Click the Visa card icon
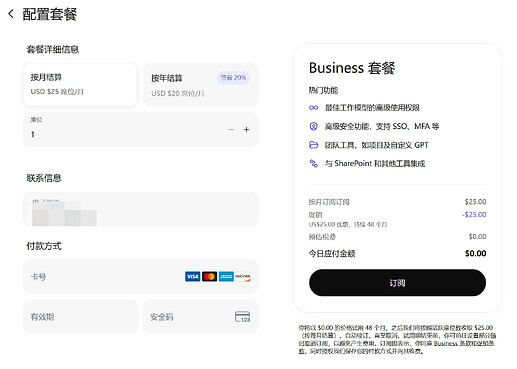The image size is (517, 369). [x=192, y=277]
